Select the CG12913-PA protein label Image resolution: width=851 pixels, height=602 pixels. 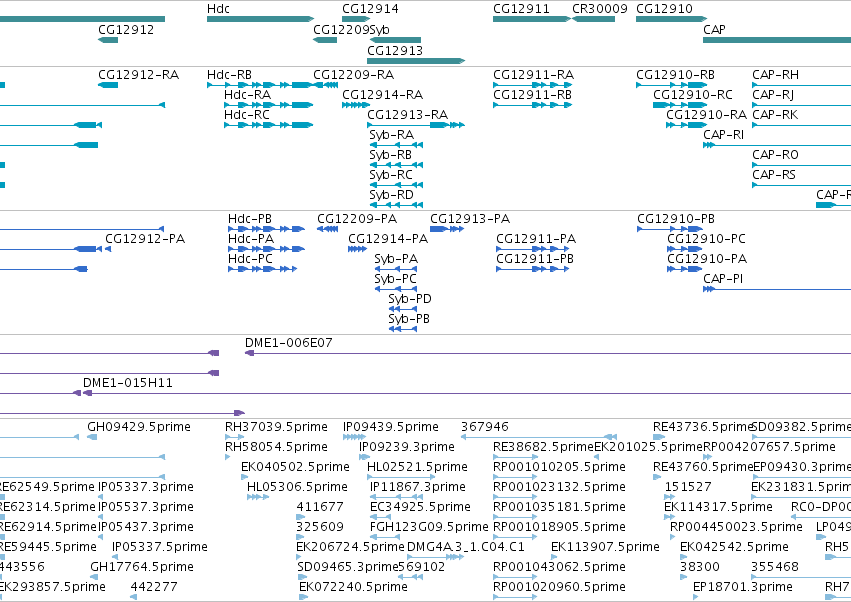pos(470,219)
